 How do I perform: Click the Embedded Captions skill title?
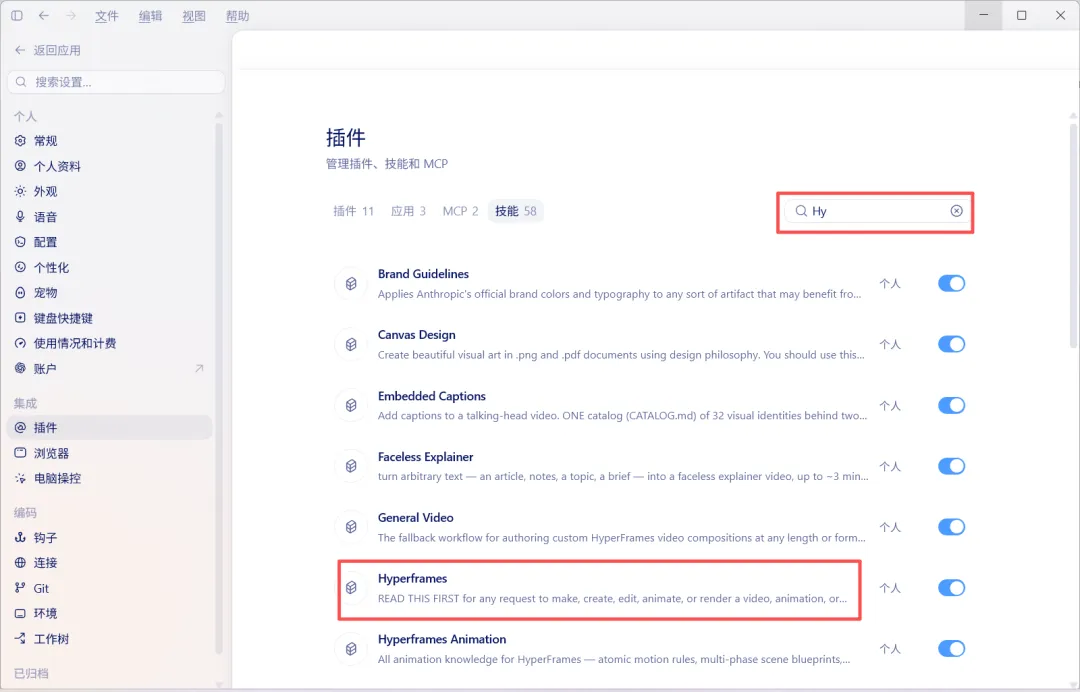(x=431, y=396)
